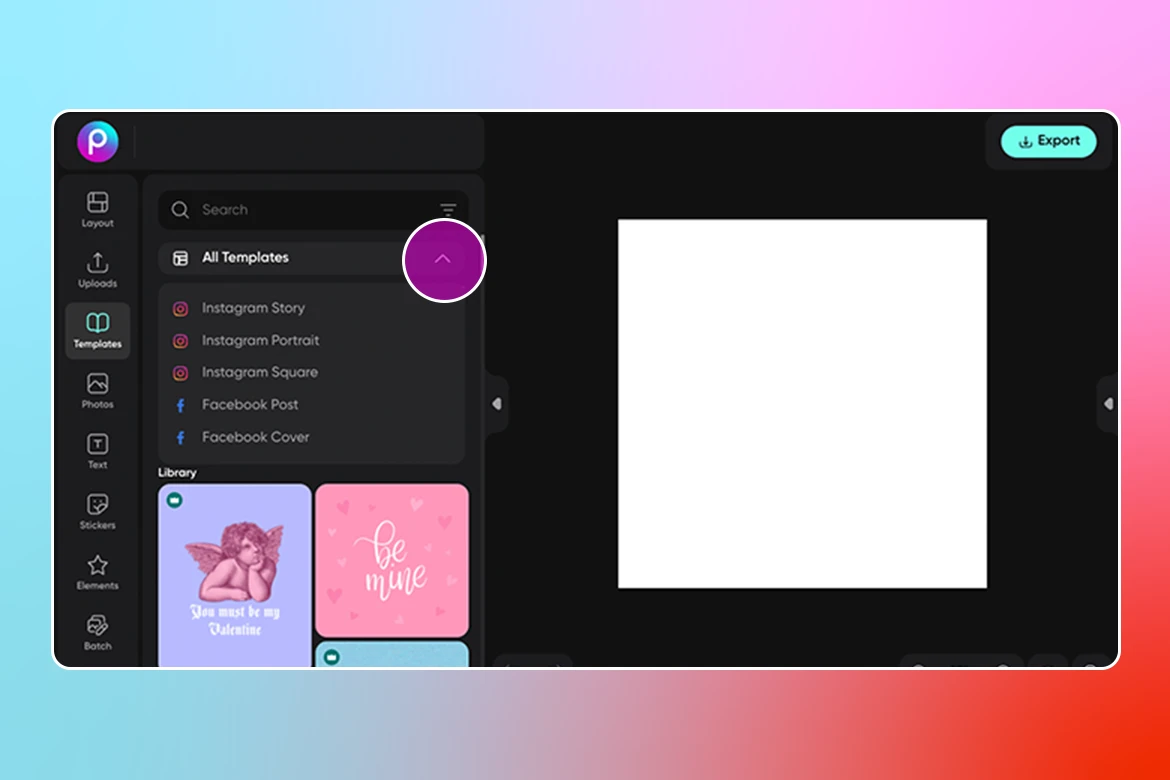Select the Templates sidebar tab
Image resolution: width=1170 pixels, height=780 pixels.
point(97,331)
